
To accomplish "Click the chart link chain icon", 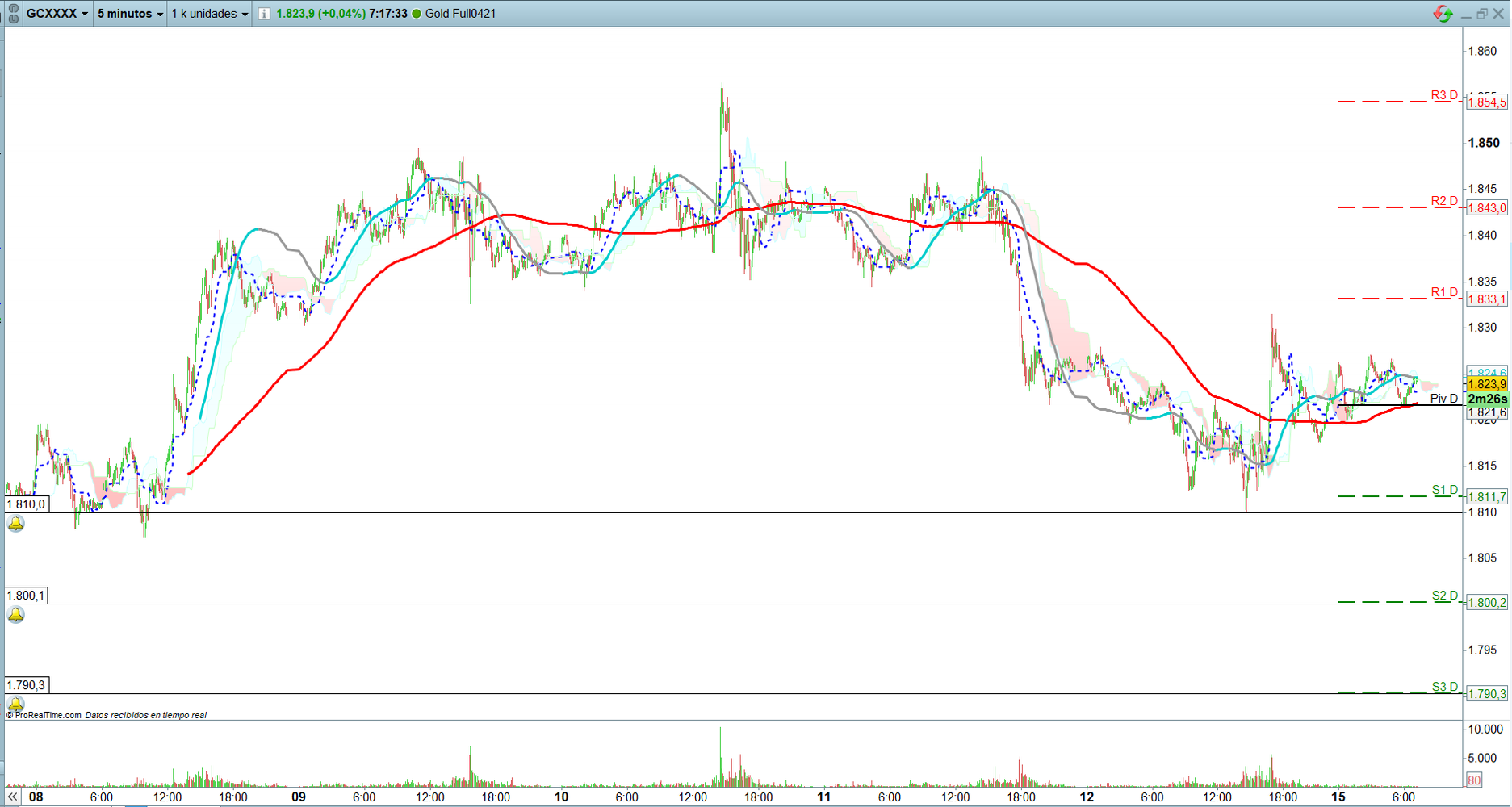I will (13, 14).
